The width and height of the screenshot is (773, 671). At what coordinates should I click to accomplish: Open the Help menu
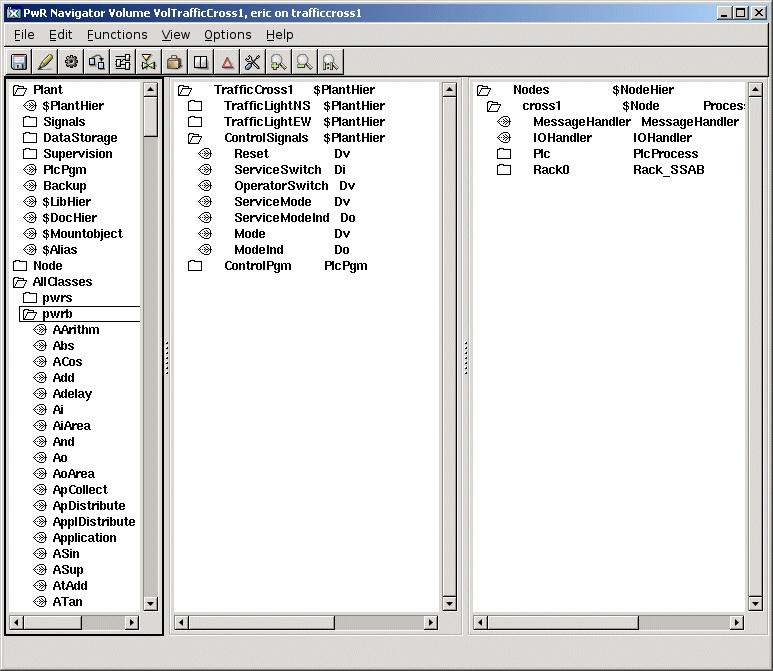click(280, 35)
